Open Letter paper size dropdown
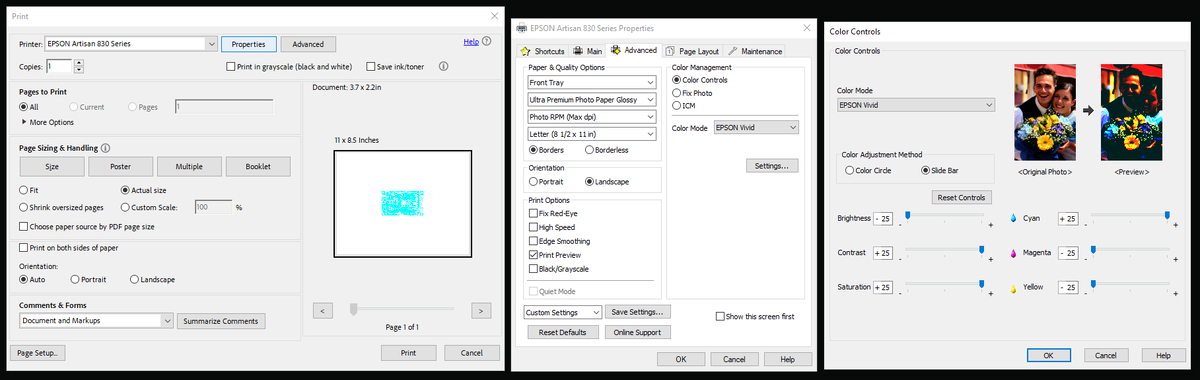 (591, 133)
